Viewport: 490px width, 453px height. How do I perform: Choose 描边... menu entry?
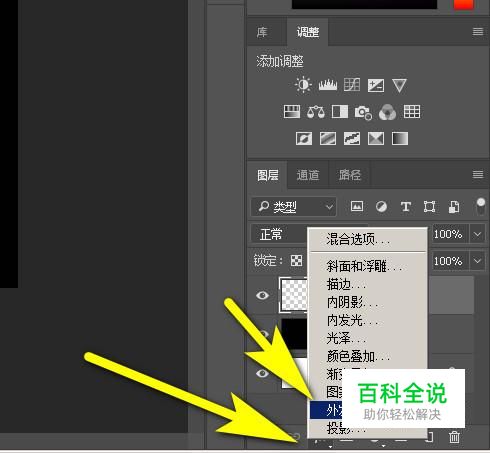(368, 284)
